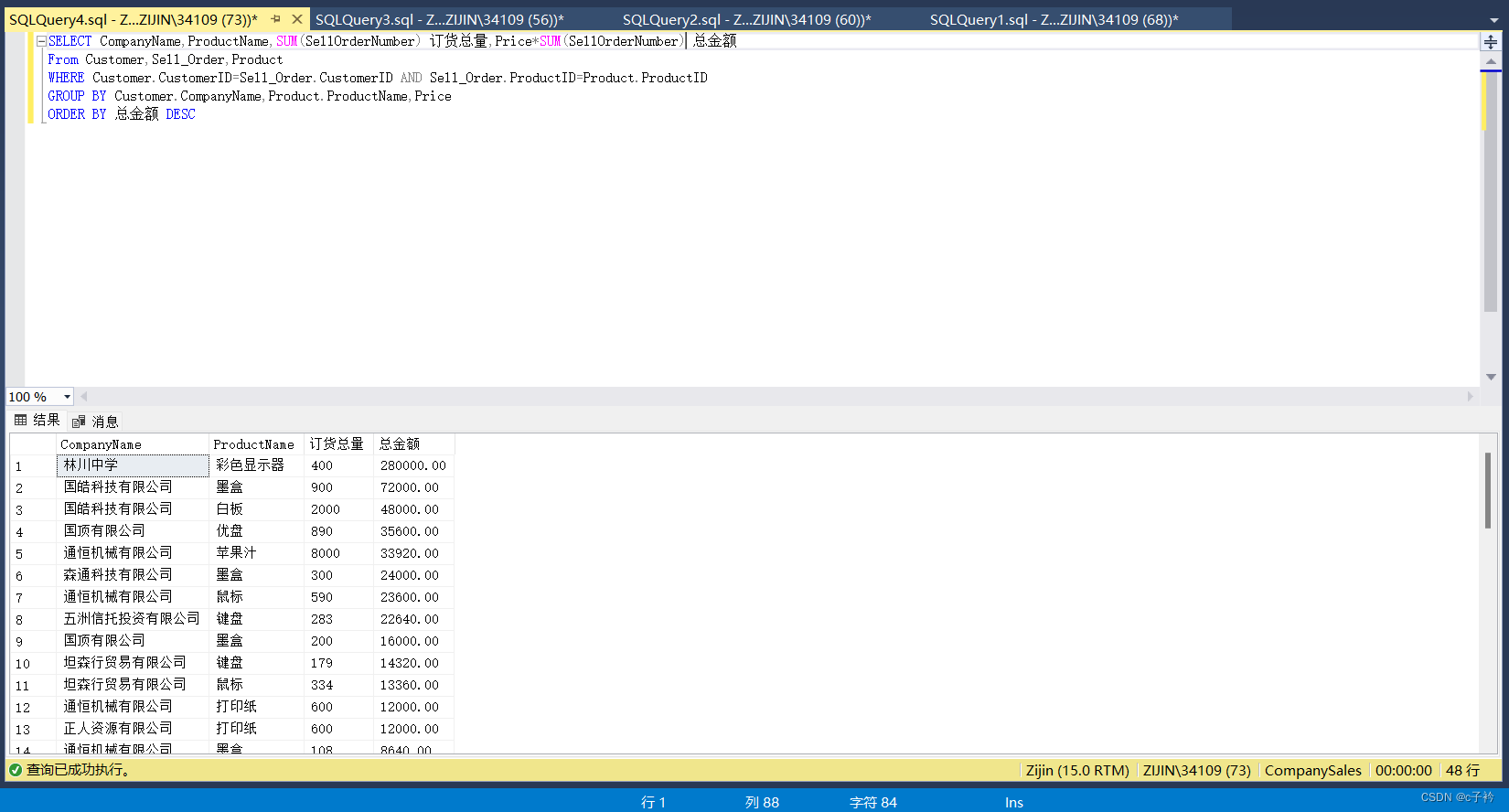
Task: Click the status text 查询已成功执行
Action: point(79,770)
